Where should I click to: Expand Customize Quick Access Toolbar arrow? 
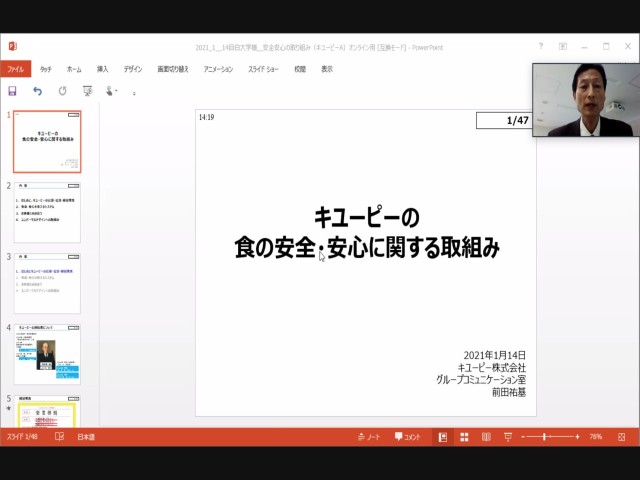135,91
